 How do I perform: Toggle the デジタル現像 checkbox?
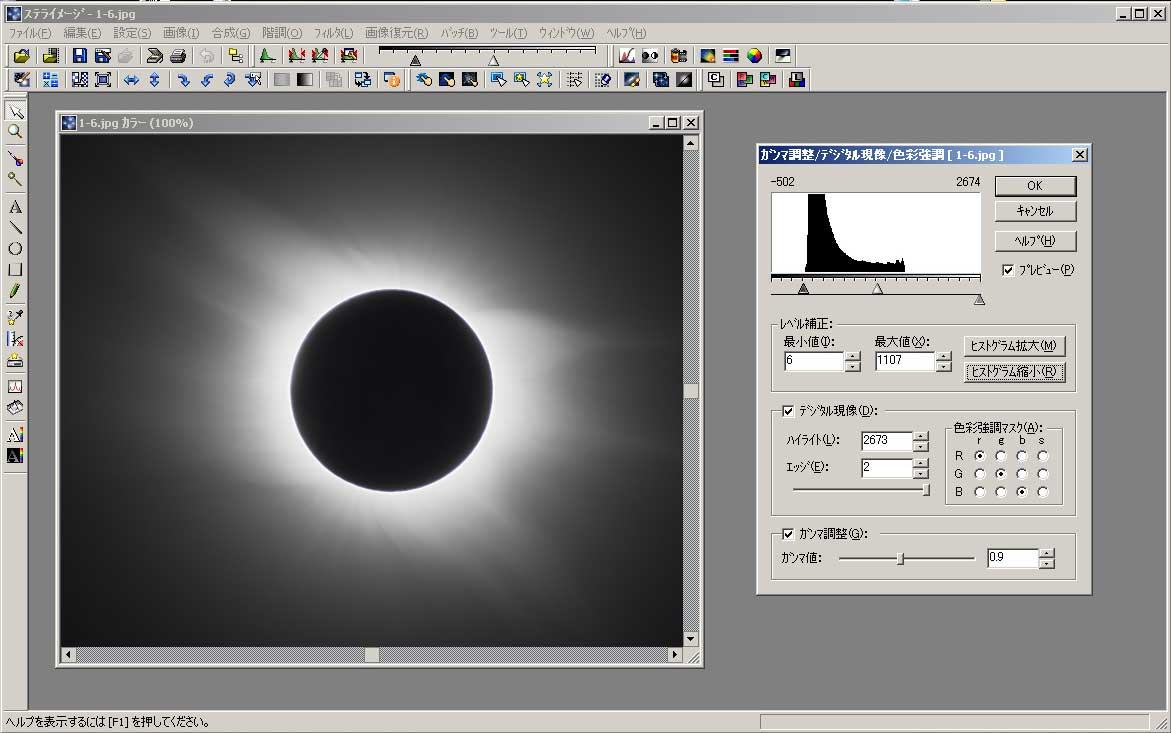(788, 411)
